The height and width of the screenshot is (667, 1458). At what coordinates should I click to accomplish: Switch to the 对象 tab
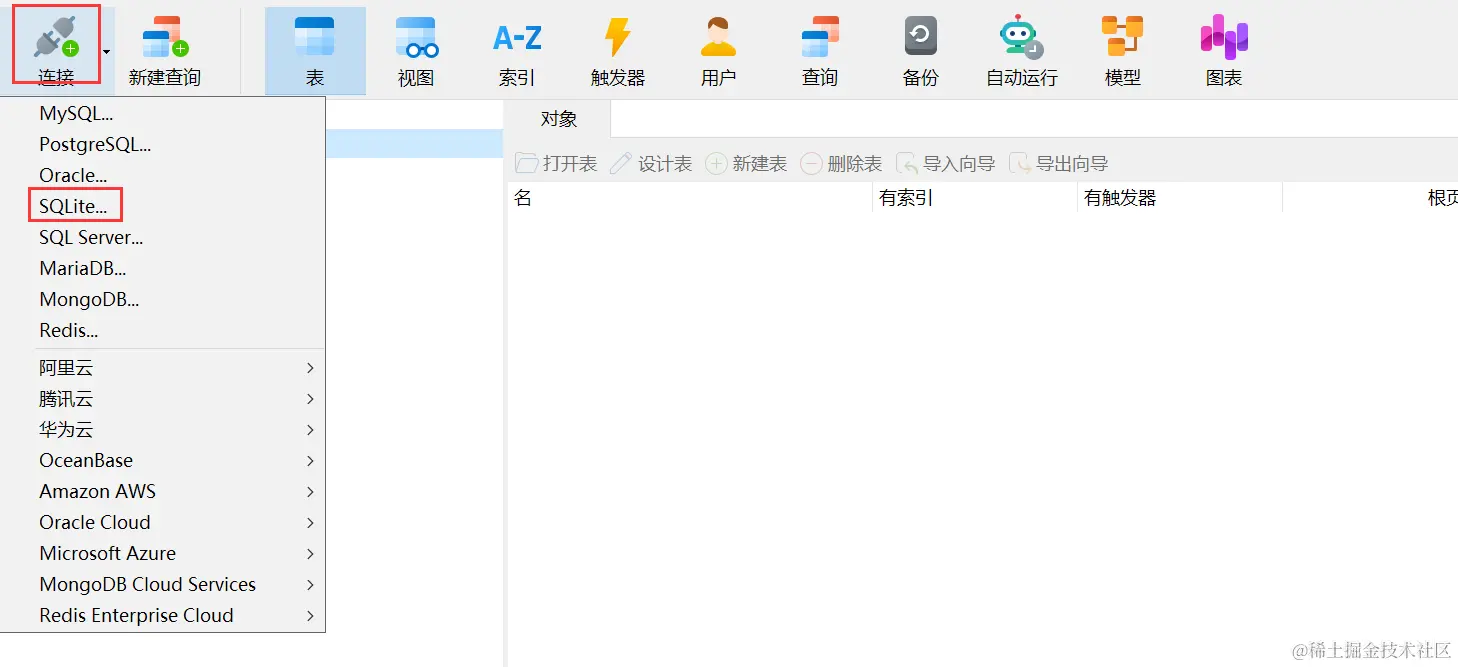point(559,119)
